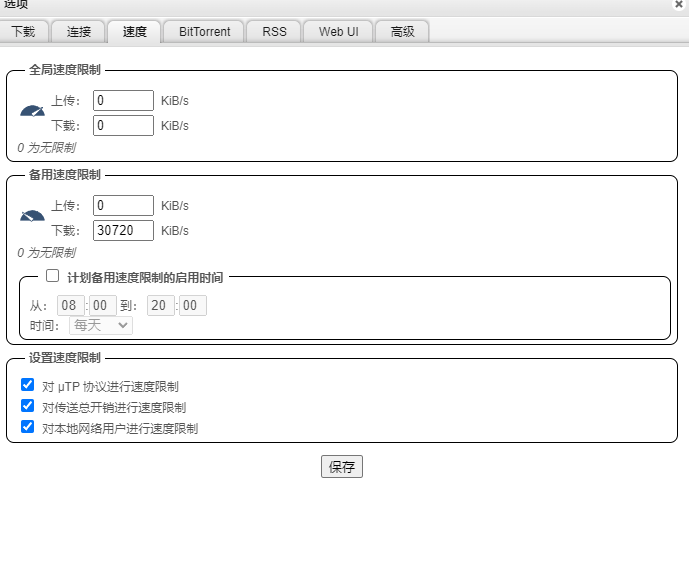Click the 对本地网络用户进行速度限制 label

120,429
